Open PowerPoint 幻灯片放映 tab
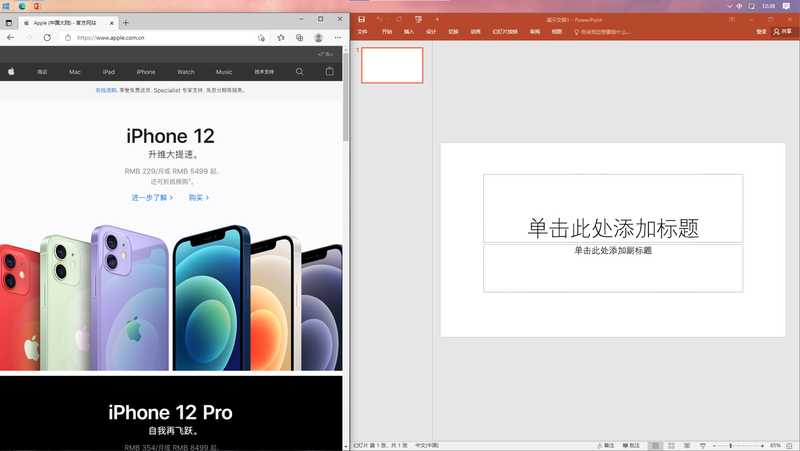Viewport: 800px width, 451px height. [505, 32]
